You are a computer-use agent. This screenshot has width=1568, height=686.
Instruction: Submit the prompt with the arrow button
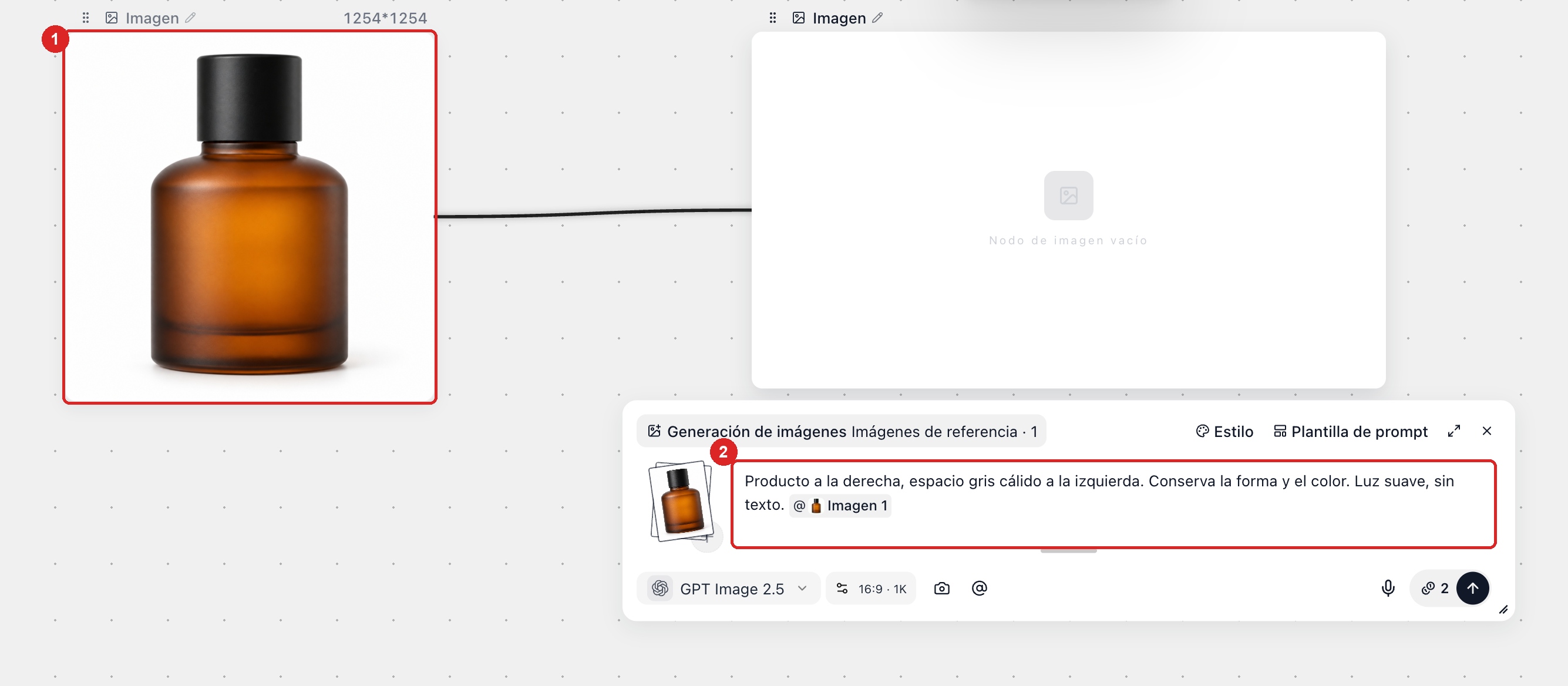[1472, 588]
